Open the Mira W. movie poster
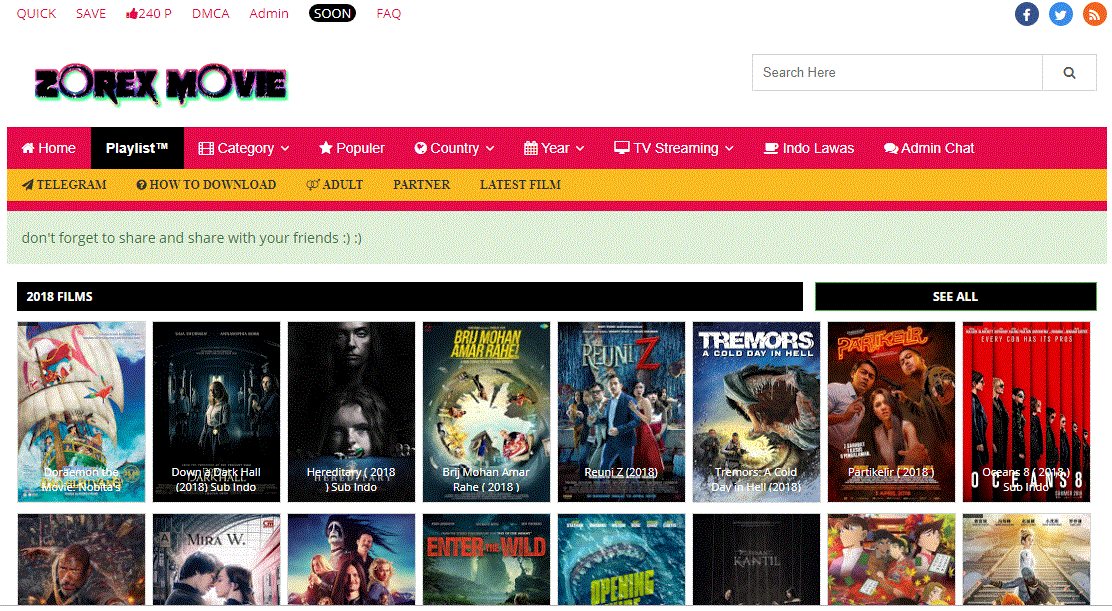 [x=216, y=559]
